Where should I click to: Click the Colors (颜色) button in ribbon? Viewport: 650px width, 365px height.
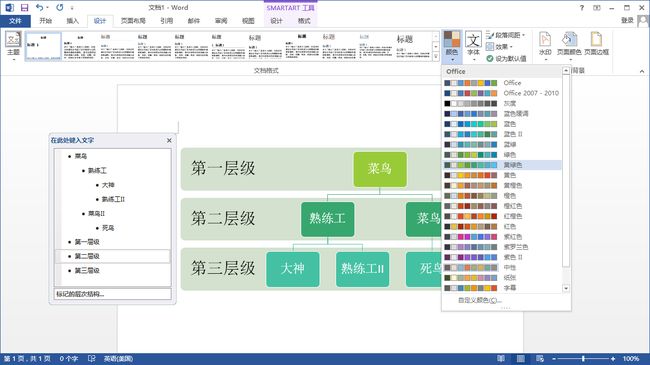(452, 46)
